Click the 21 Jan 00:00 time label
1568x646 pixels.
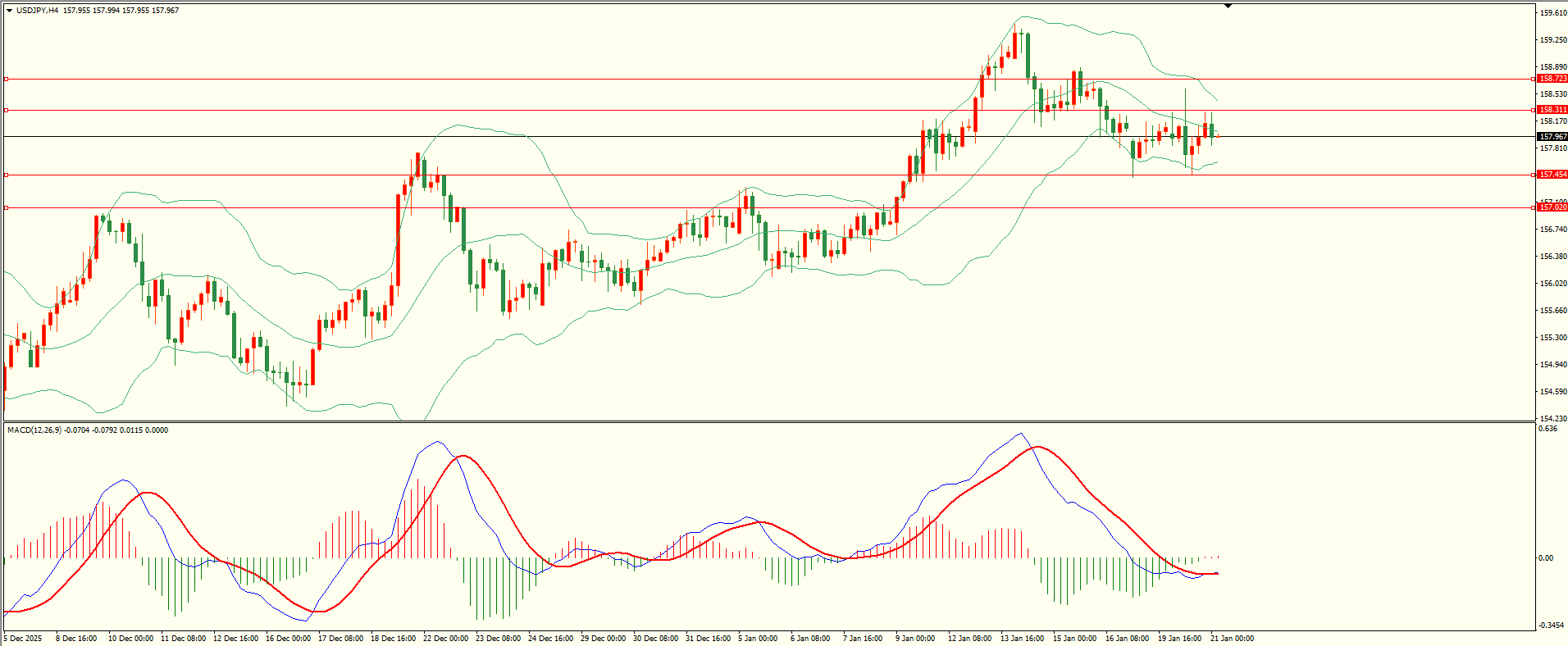[1232, 639]
